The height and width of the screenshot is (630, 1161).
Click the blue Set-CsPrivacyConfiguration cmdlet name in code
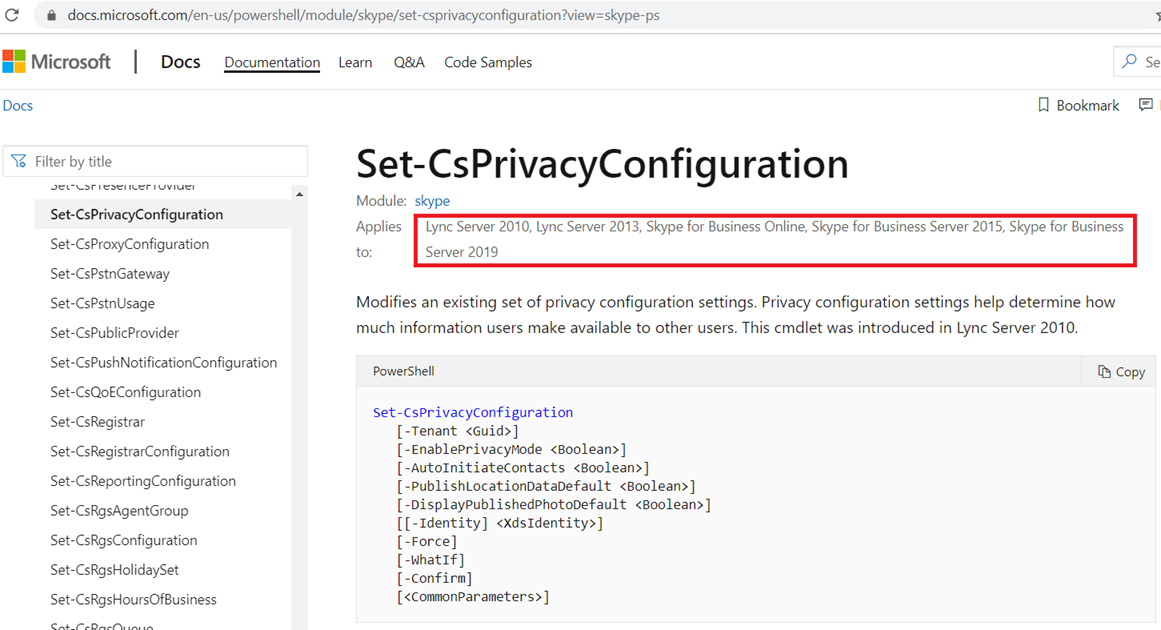click(472, 412)
